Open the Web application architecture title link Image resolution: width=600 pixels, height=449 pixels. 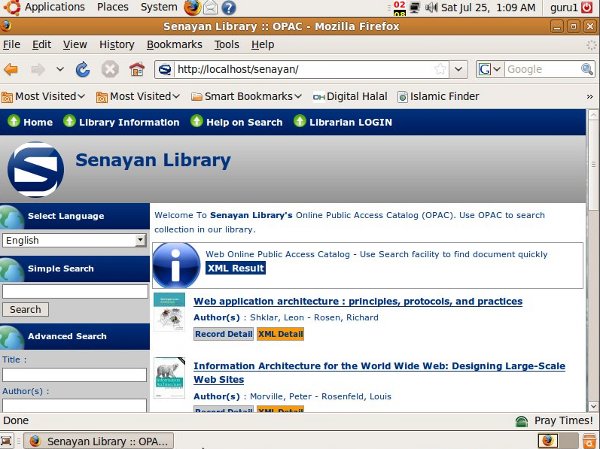pyautogui.click(x=358, y=302)
